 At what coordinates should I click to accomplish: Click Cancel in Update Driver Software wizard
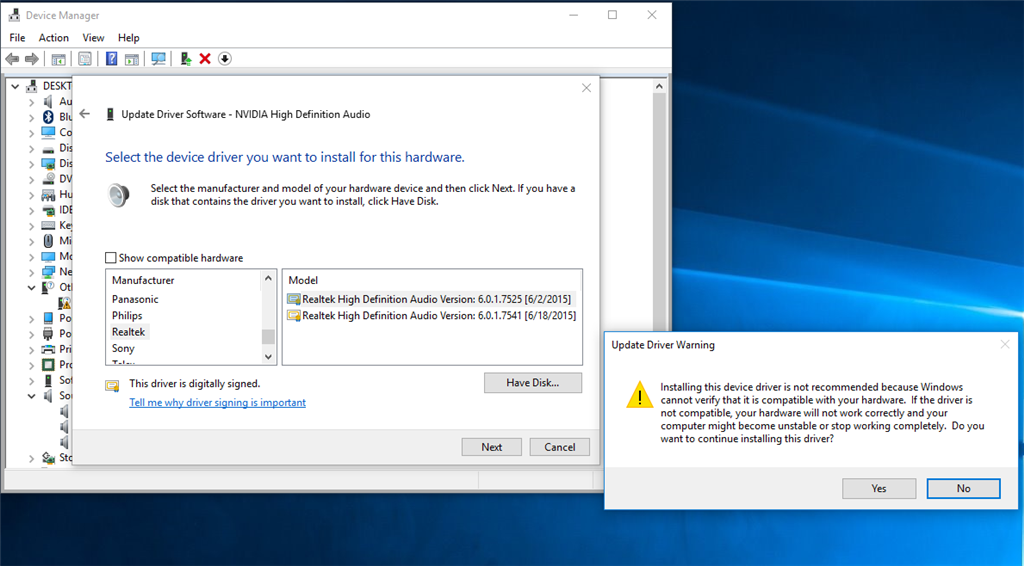click(x=560, y=447)
